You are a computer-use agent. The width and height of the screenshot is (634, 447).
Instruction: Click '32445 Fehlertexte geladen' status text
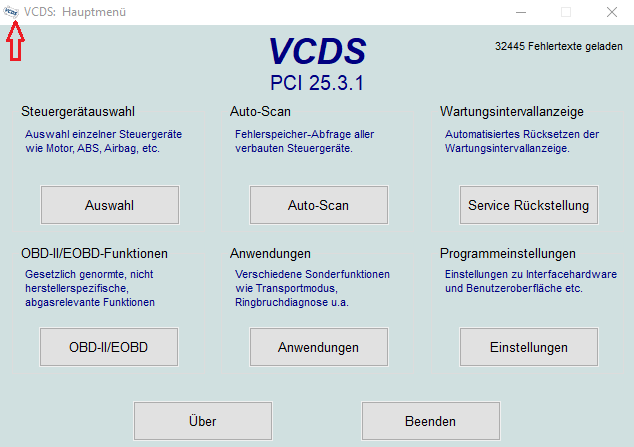coord(559,46)
